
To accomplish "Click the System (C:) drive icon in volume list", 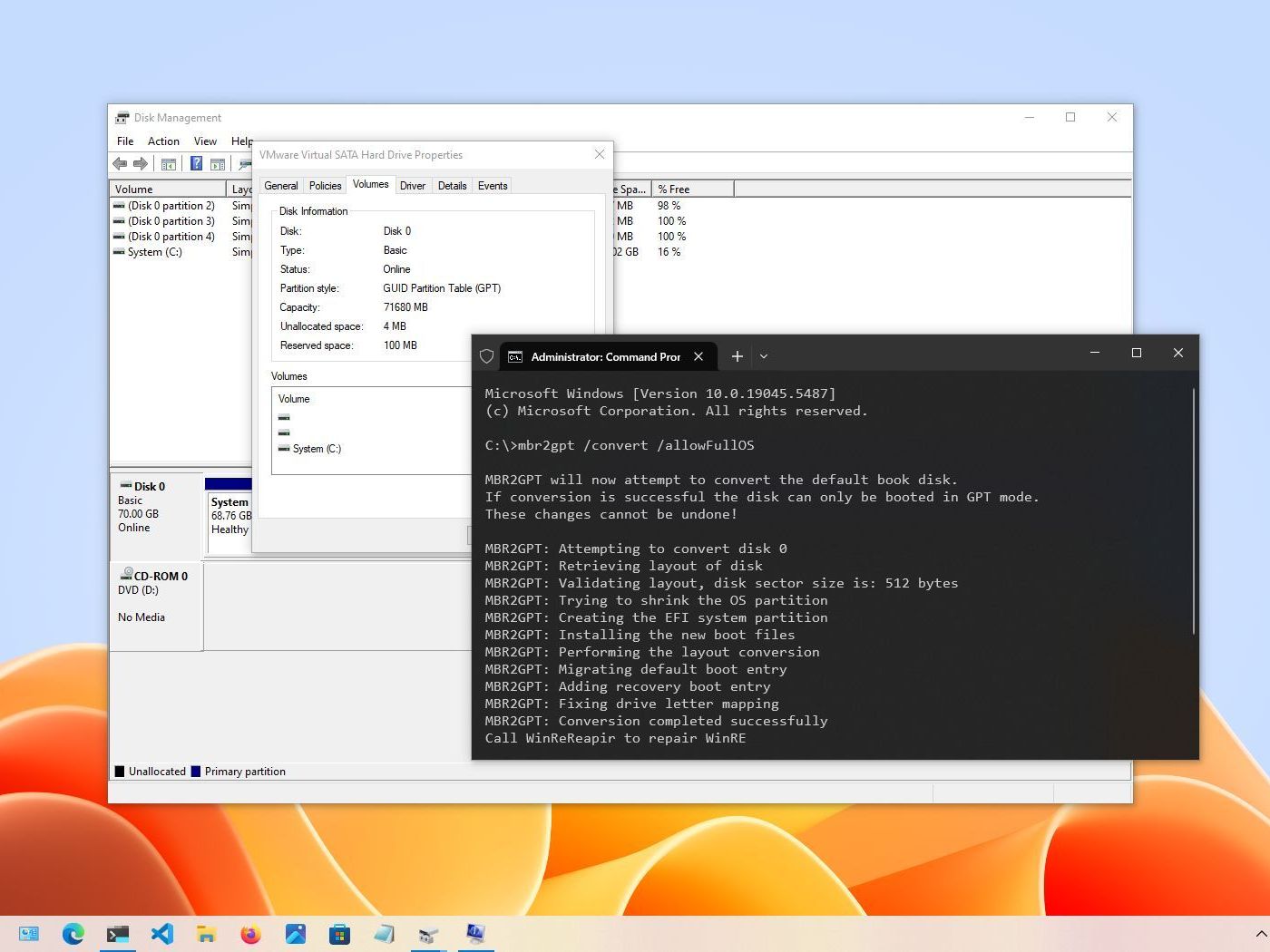I will (x=119, y=252).
